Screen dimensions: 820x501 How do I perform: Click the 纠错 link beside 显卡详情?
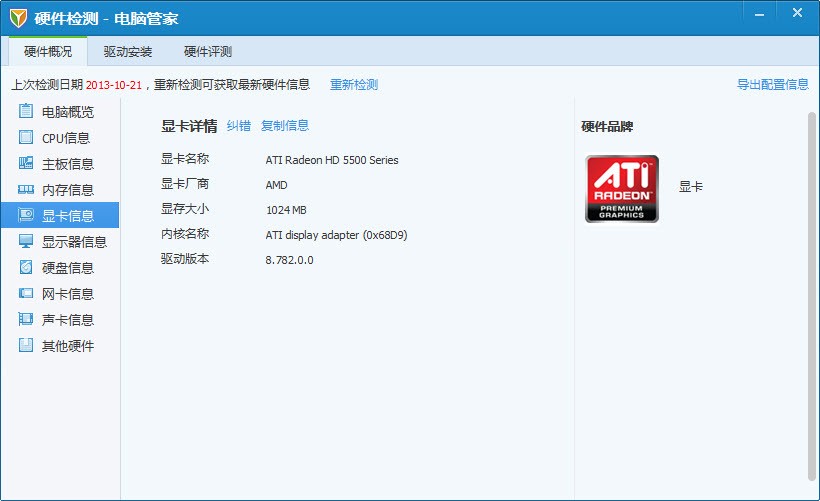coord(238,126)
